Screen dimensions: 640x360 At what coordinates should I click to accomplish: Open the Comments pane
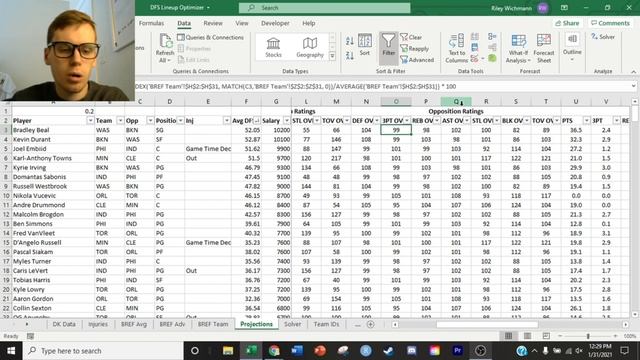(x=610, y=23)
